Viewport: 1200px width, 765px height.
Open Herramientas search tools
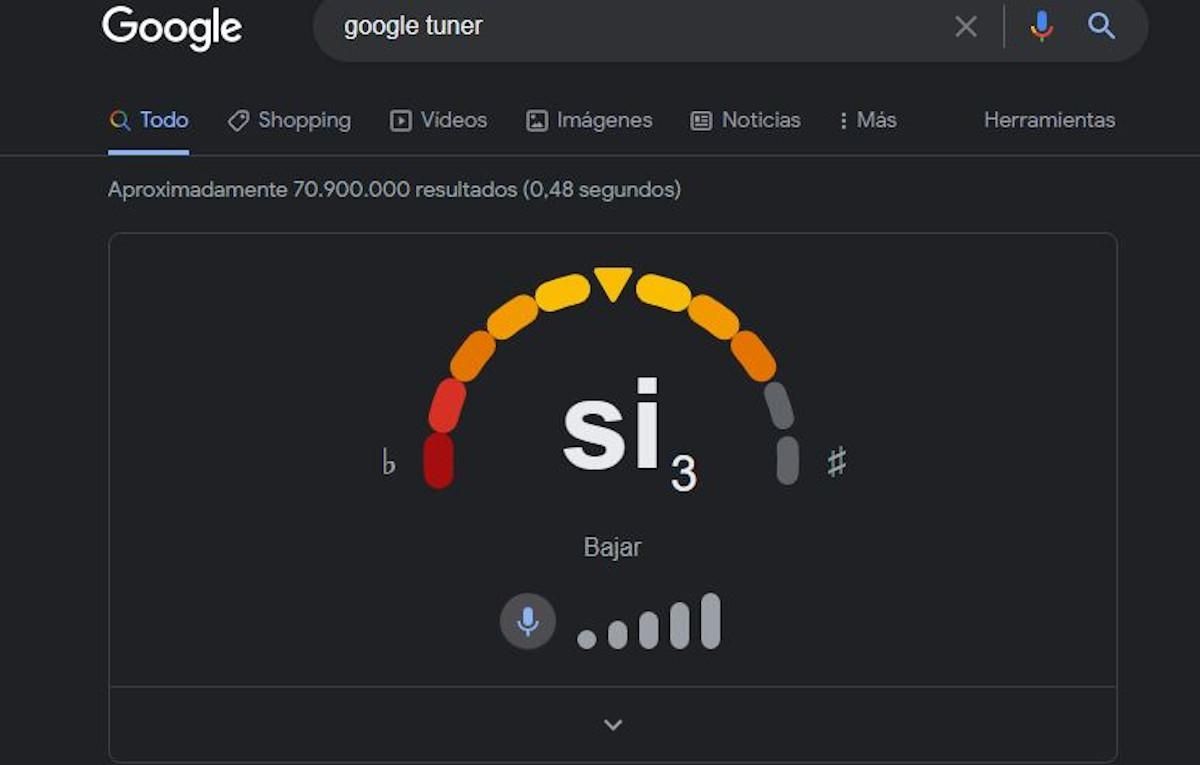1049,121
